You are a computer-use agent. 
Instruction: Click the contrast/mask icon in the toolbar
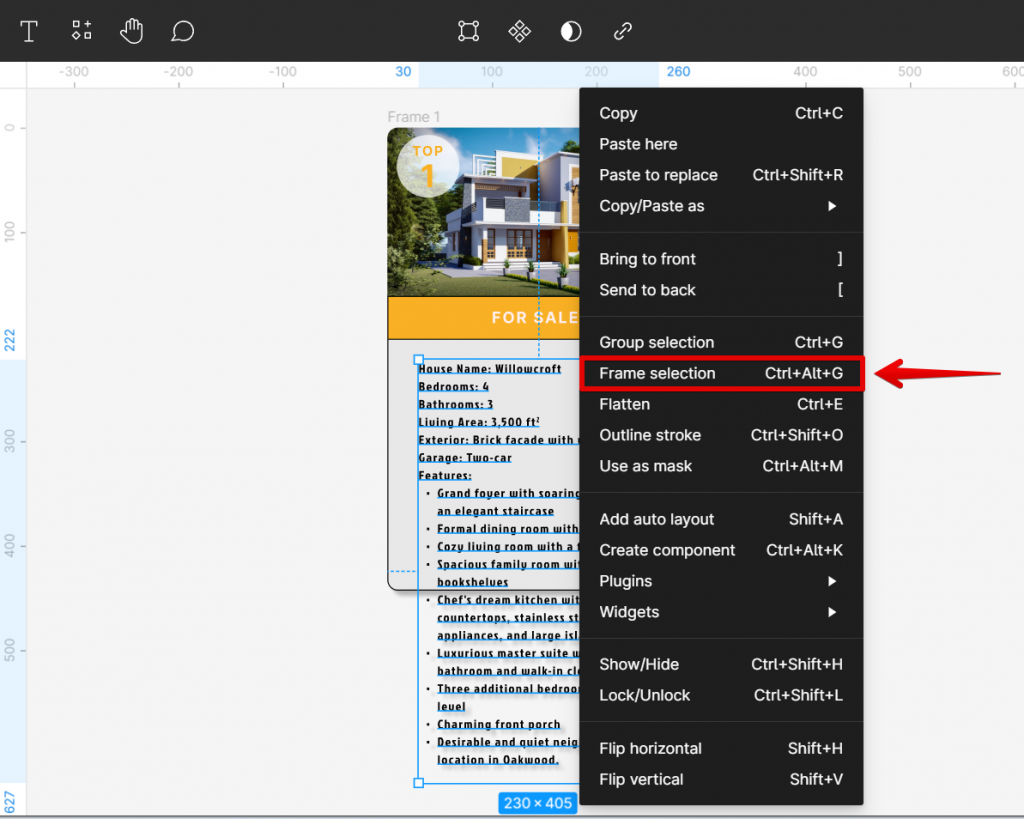570,31
